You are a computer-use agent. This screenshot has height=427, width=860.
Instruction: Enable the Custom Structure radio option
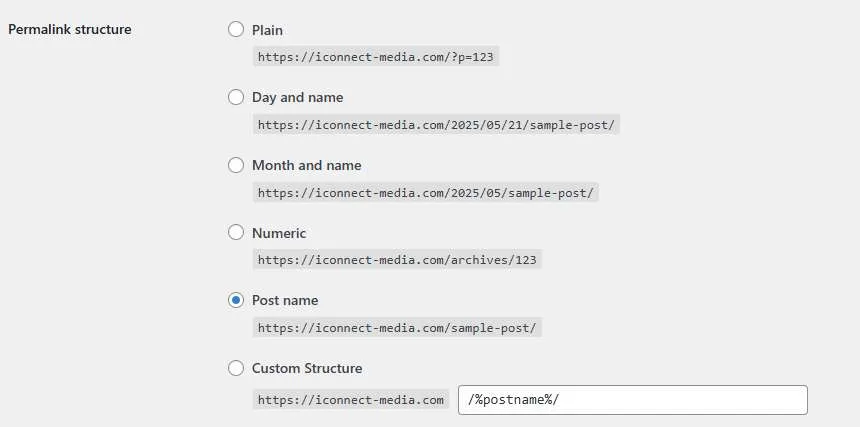click(236, 368)
